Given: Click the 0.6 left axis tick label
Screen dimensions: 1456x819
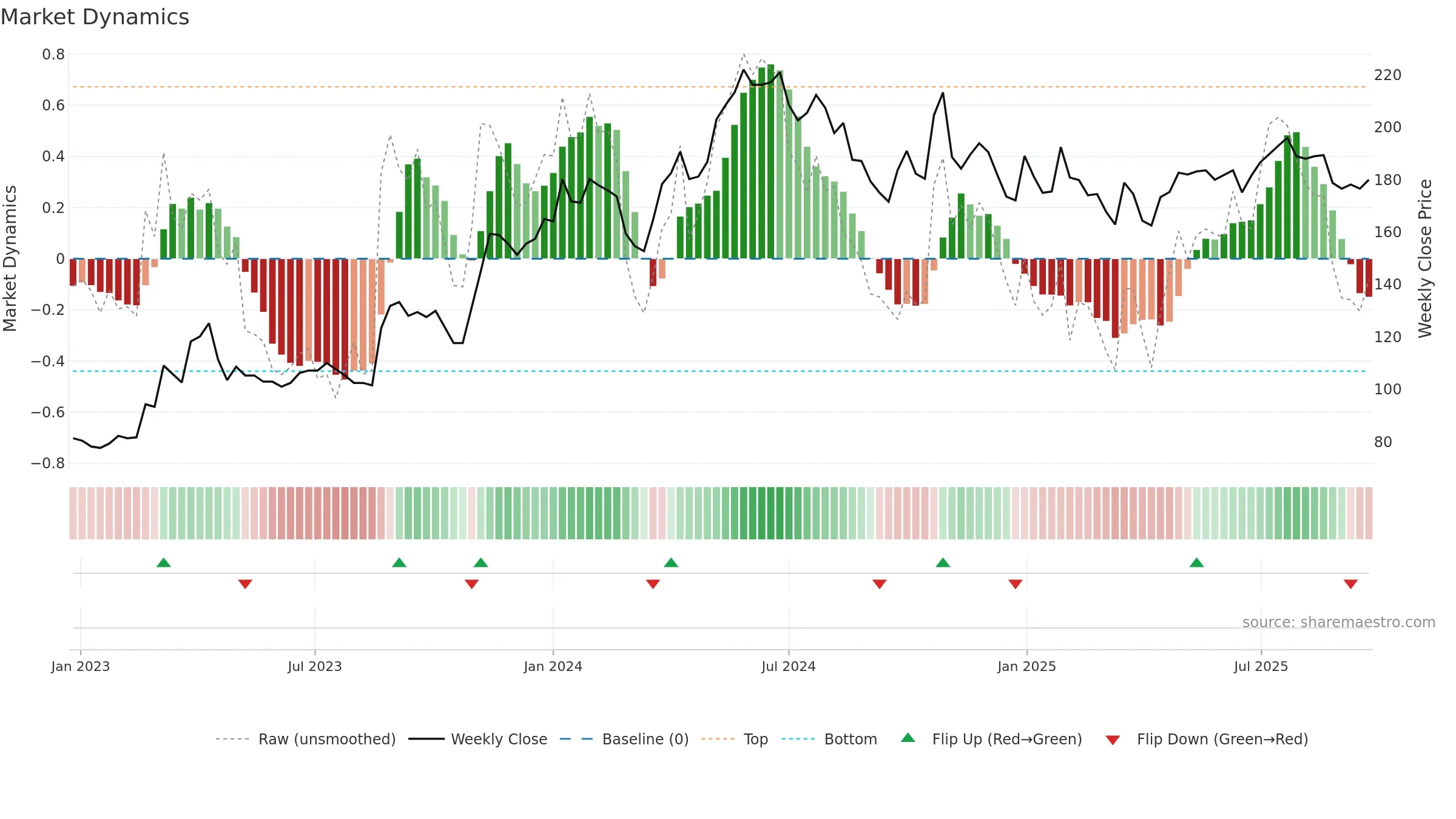Looking at the screenshot, I should [53, 106].
